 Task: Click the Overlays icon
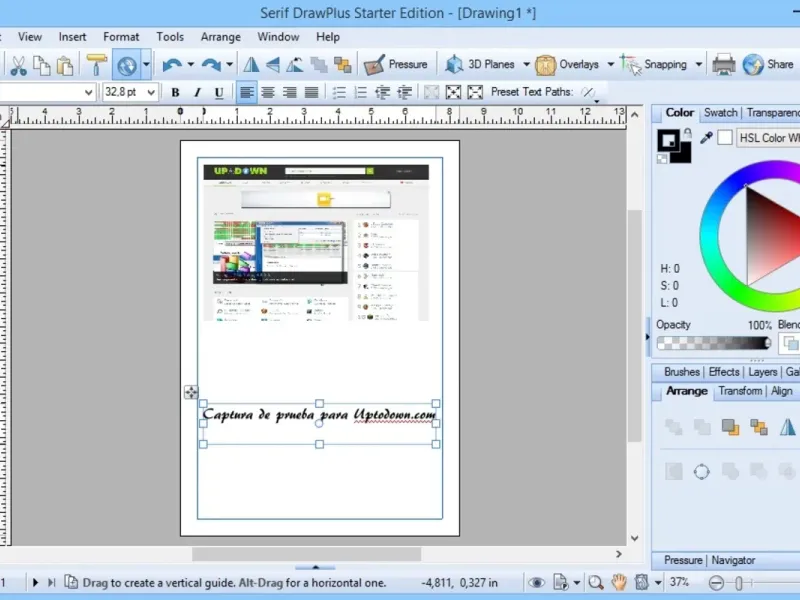click(x=545, y=65)
